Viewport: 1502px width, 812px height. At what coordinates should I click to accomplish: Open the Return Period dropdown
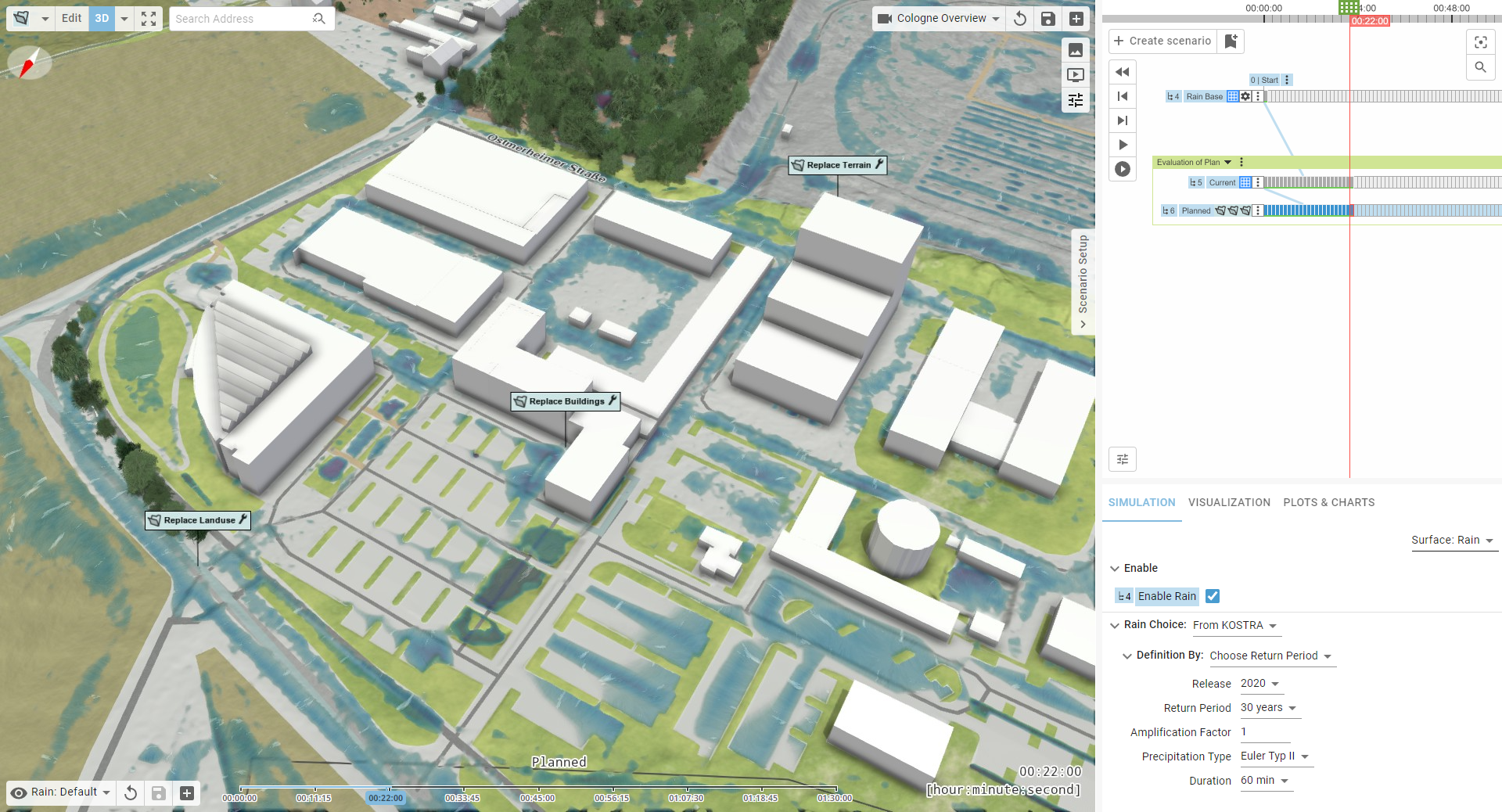(x=1268, y=708)
